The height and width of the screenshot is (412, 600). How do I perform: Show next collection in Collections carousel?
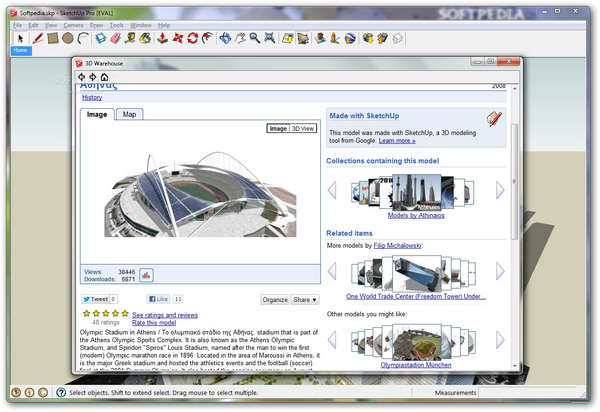[x=500, y=190]
